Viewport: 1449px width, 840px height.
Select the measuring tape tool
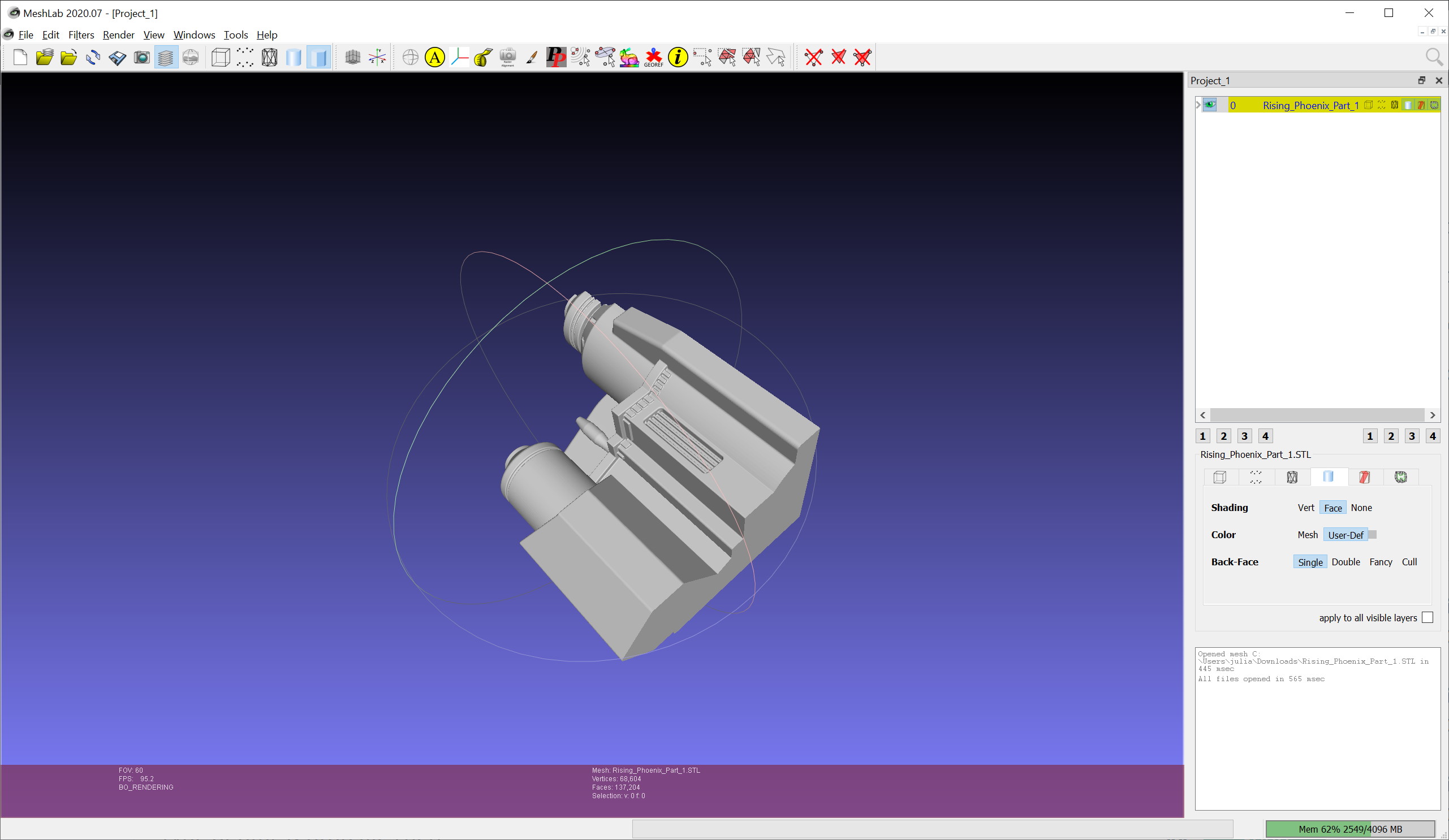coord(481,58)
